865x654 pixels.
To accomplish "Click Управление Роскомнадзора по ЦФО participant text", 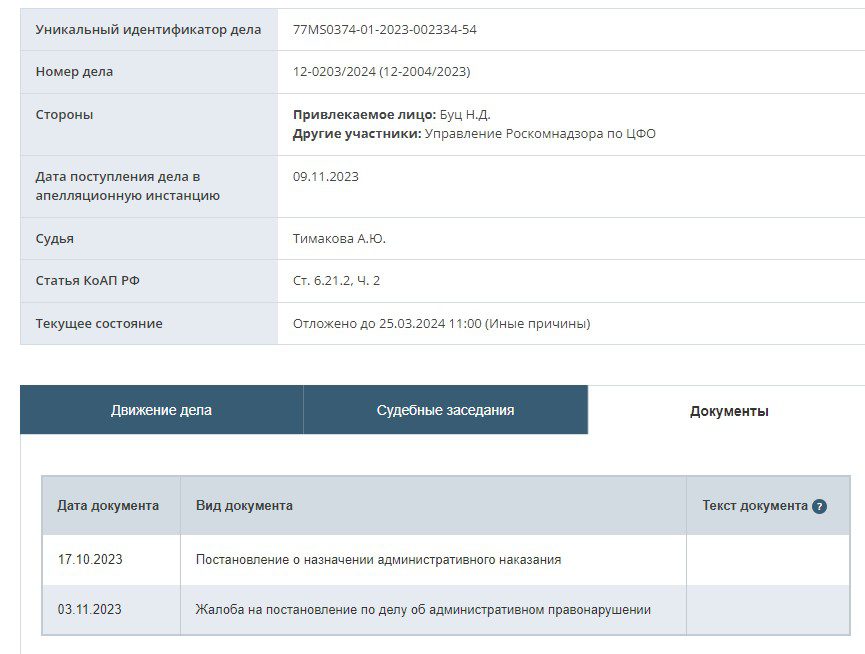I will pos(540,134).
